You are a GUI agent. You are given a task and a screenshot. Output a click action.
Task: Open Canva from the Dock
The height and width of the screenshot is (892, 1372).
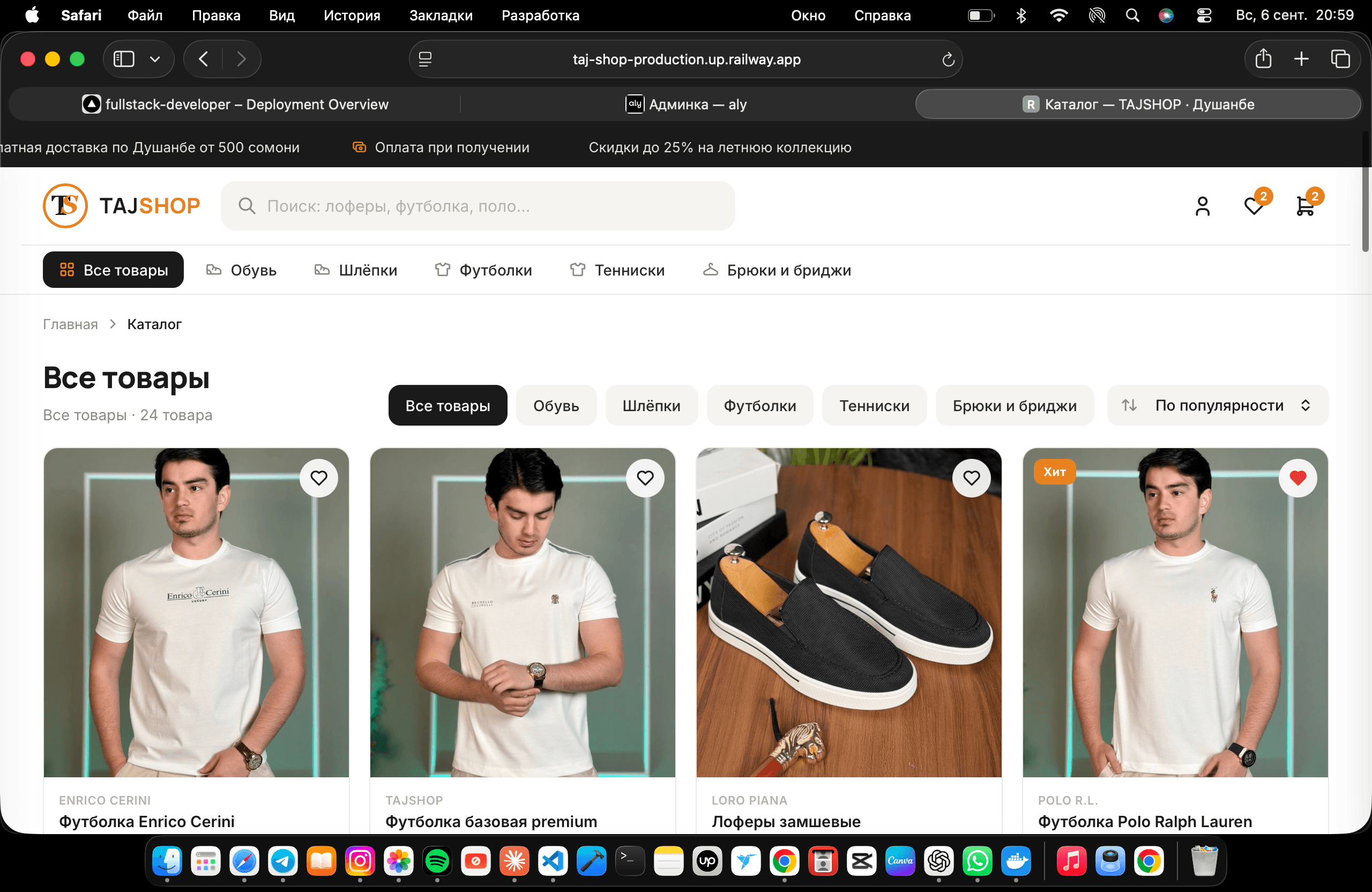click(900, 861)
